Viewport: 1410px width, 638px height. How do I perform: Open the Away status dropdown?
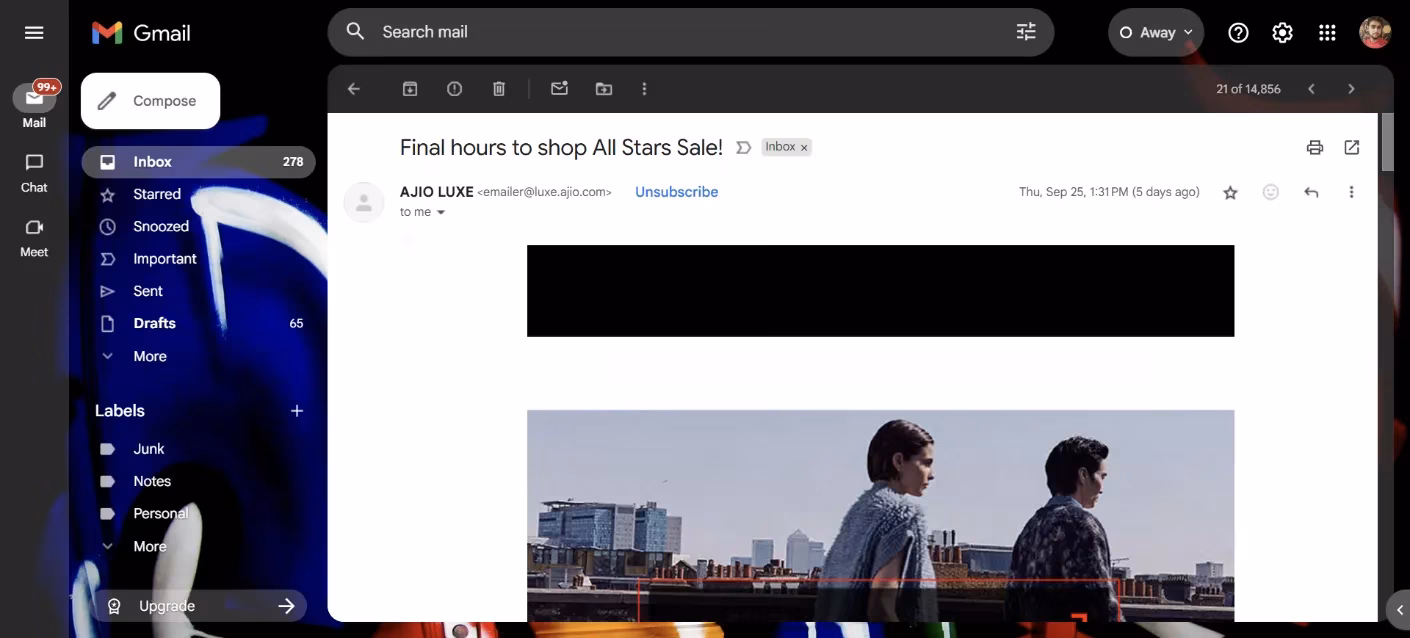pyautogui.click(x=1156, y=32)
